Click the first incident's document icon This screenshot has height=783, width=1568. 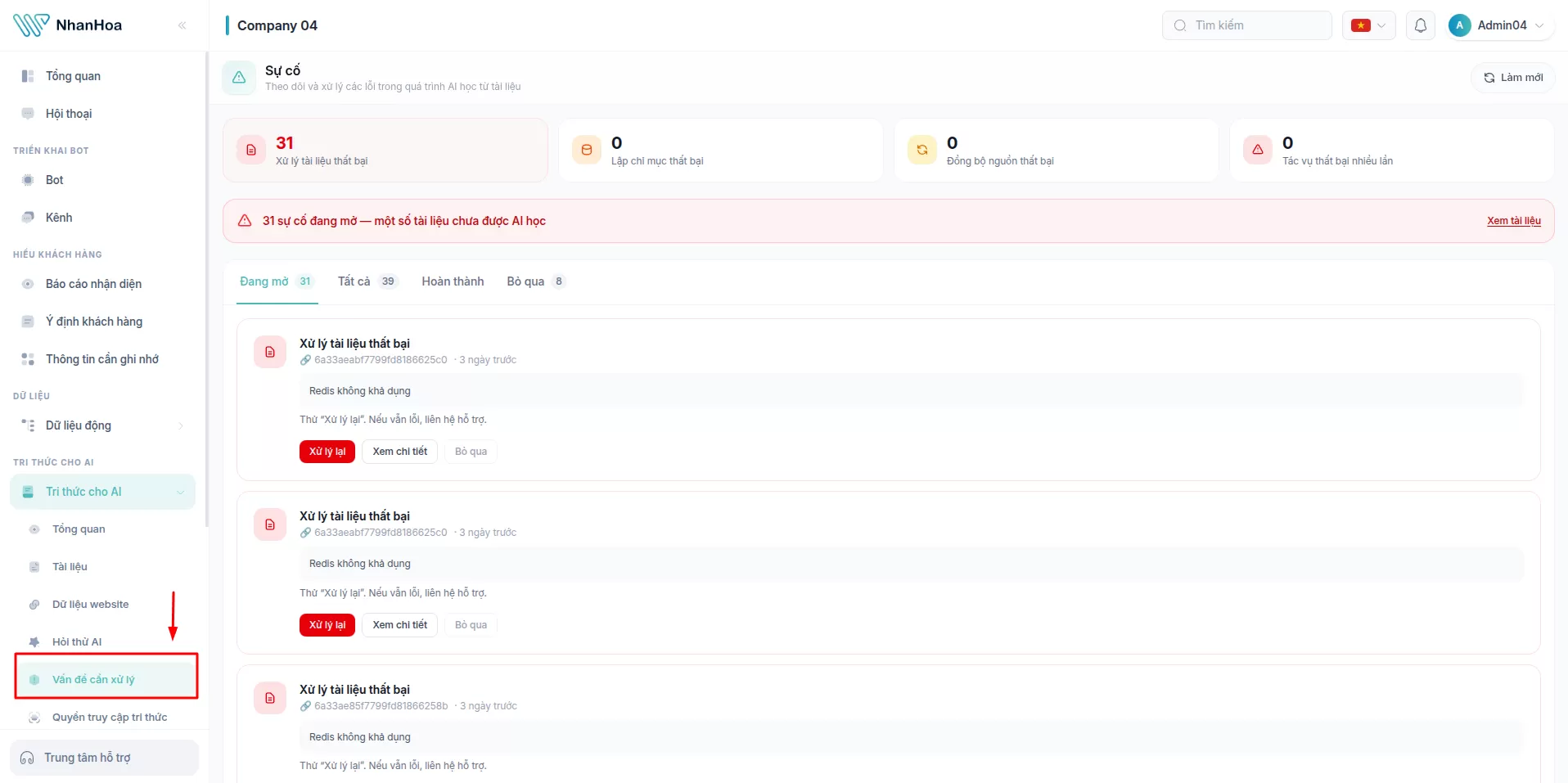pyautogui.click(x=270, y=352)
